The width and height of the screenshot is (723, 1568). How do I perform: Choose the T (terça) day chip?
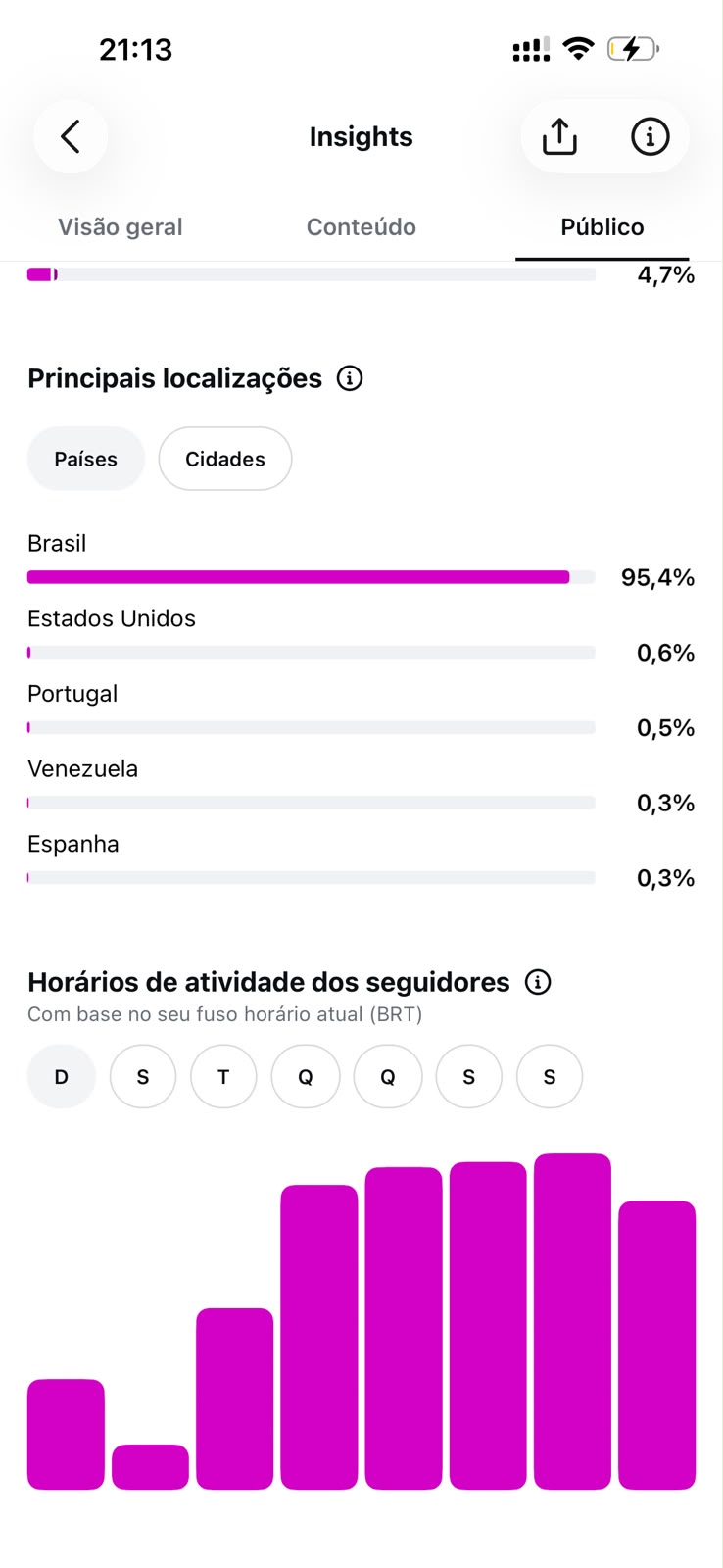tap(223, 1077)
